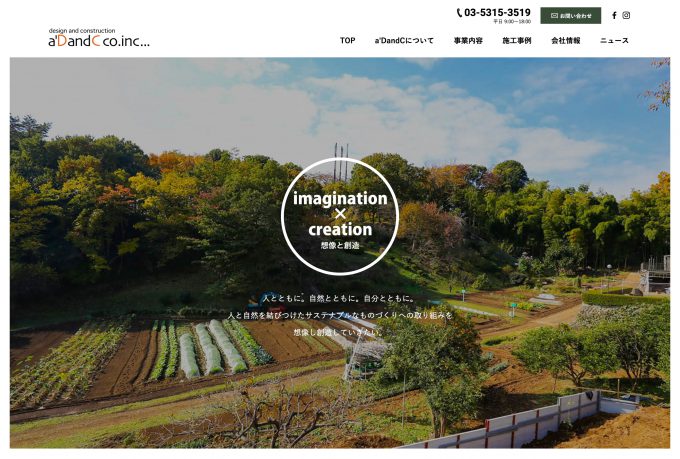Click the envelope icon in contact button
Screen dimensions: 680x459
pos(554,16)
